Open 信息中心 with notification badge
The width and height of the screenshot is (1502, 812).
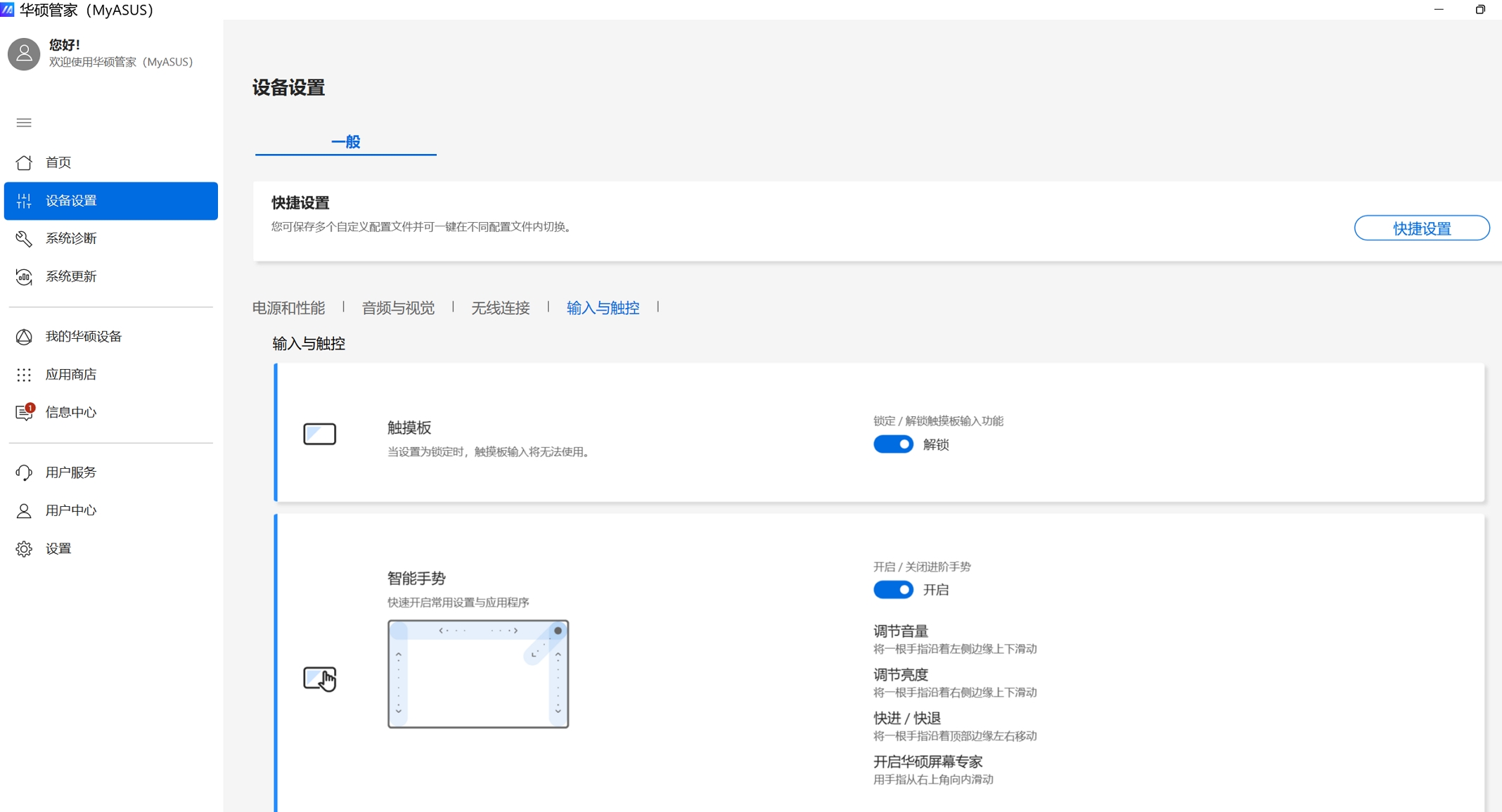point(25,413)
